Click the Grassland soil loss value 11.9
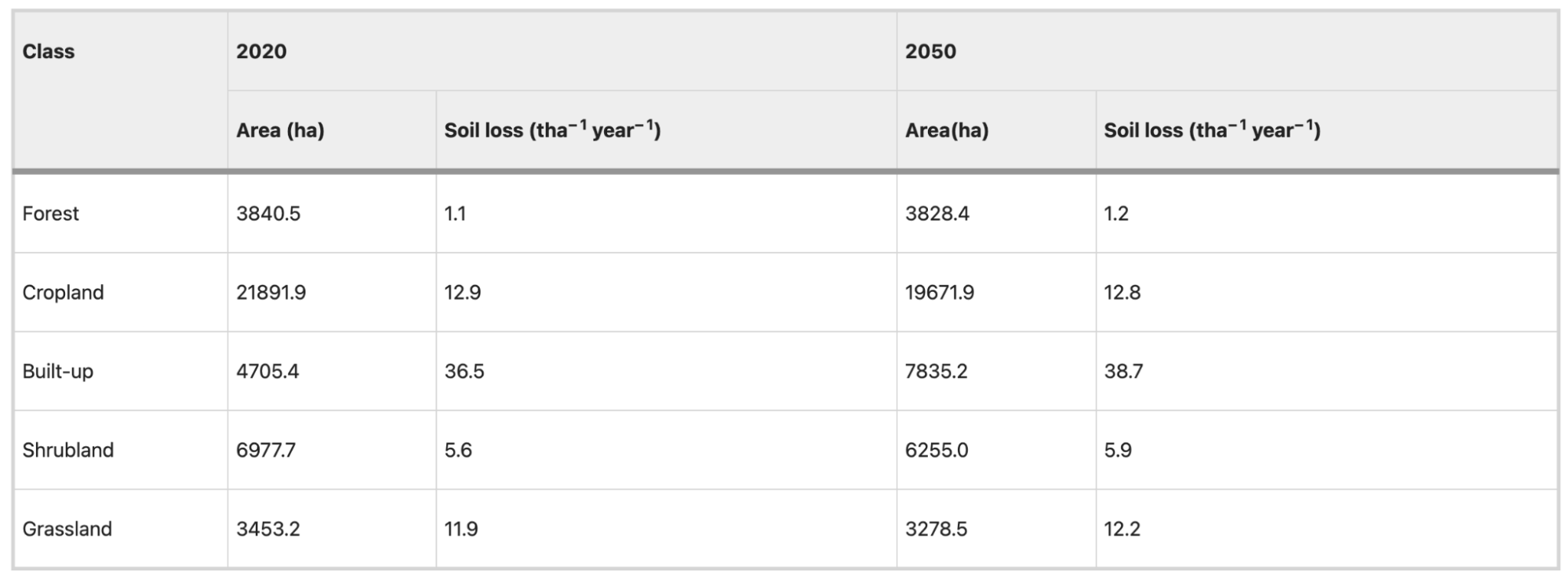Image resolution: width=1568 pixels, height=579 pixels. [x=461, y=529]
